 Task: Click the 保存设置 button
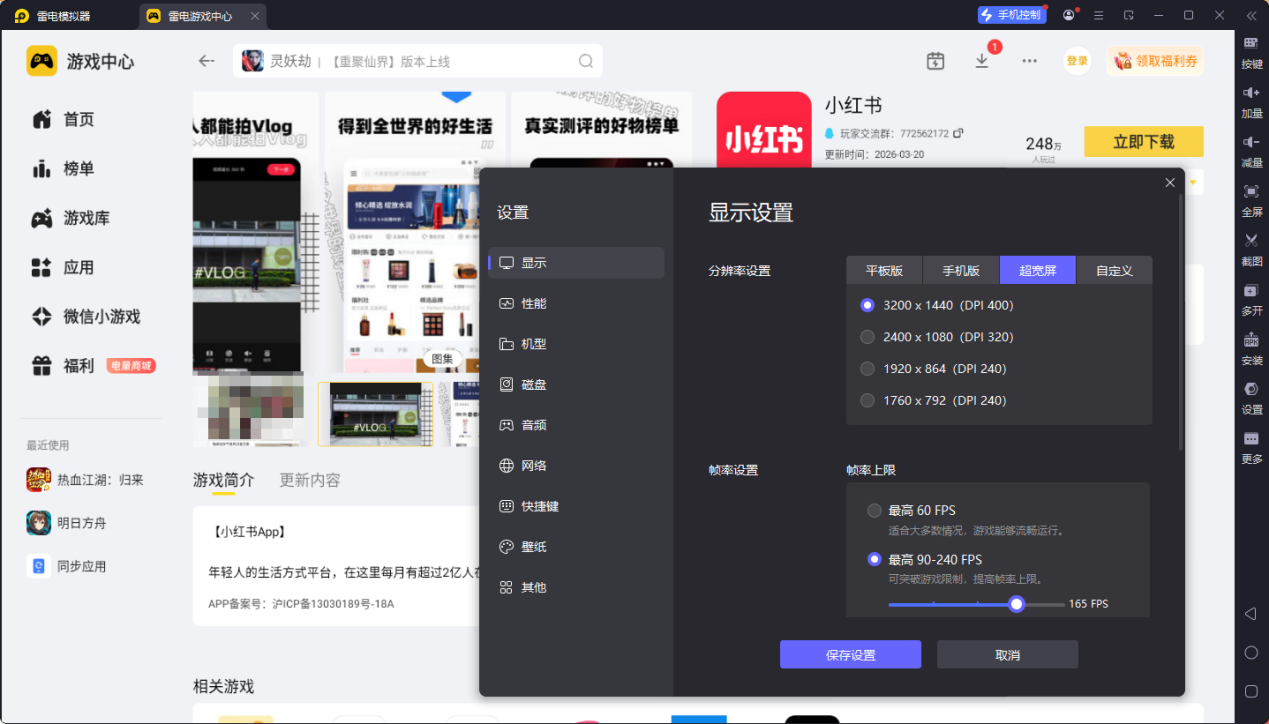pos(850,655)
